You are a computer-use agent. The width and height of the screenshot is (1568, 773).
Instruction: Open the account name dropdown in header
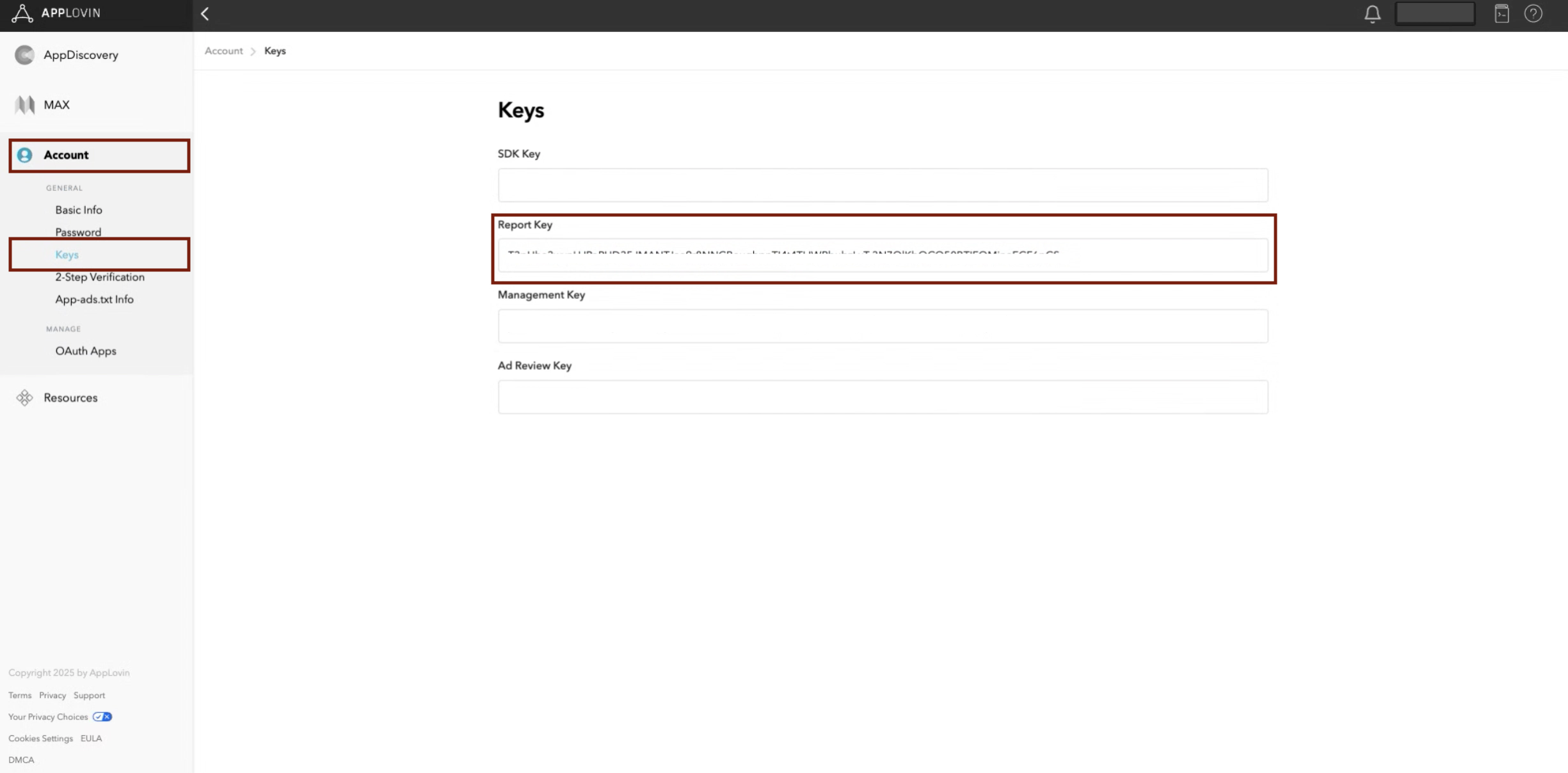[1434, 13]
